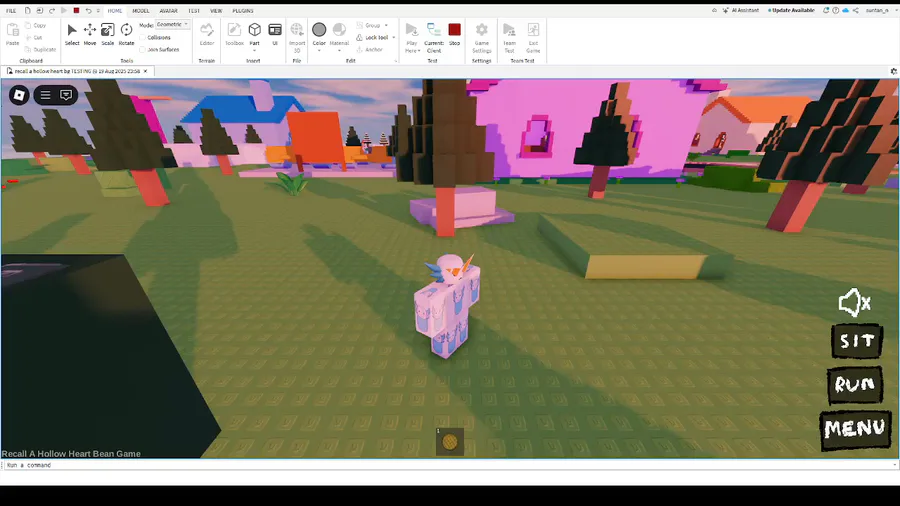This screenshot has height=506, width=900.
Task: Enable the Join Surfaces checkbox
Action: 143,49
